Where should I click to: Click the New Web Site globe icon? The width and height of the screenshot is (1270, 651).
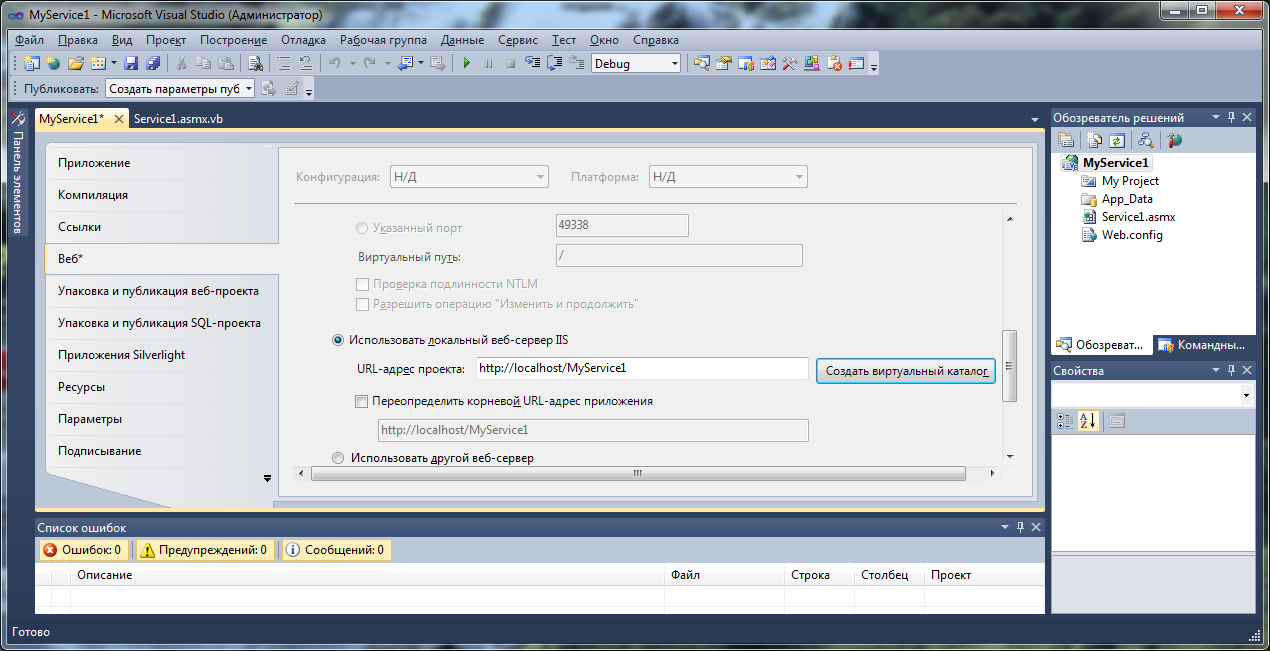pos(53,63)
